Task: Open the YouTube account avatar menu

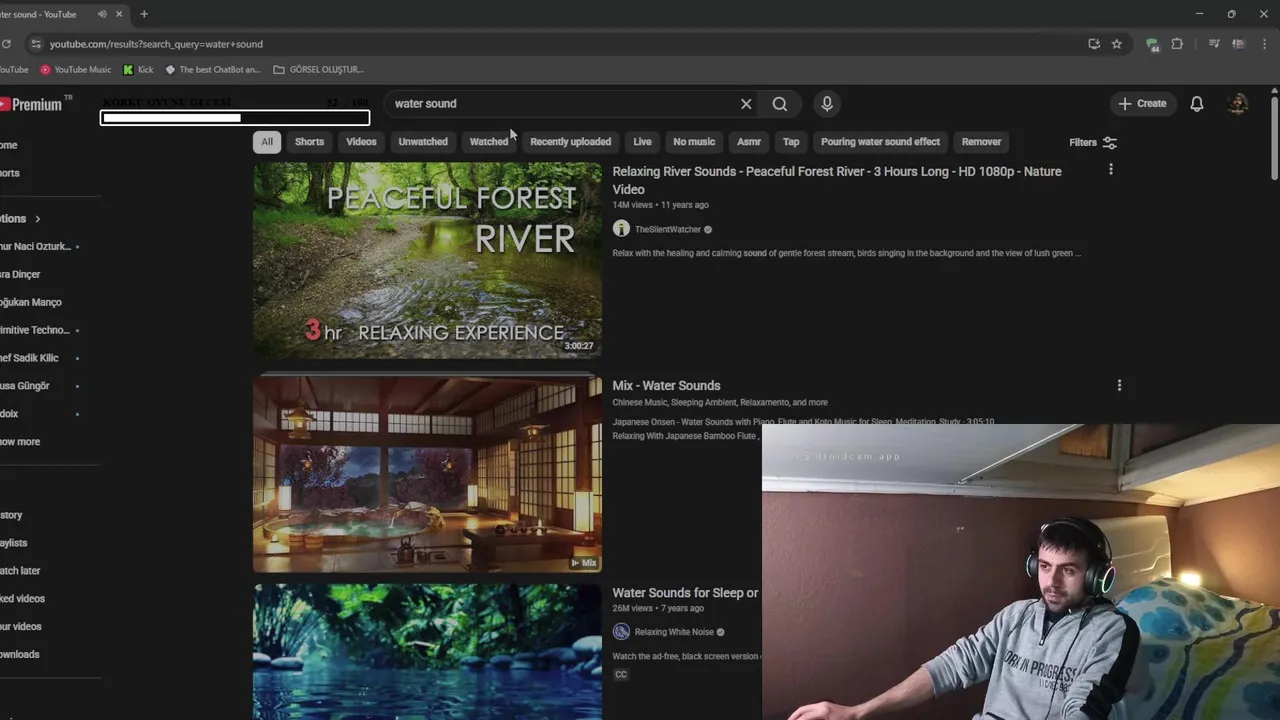Action: (1238, 104)
